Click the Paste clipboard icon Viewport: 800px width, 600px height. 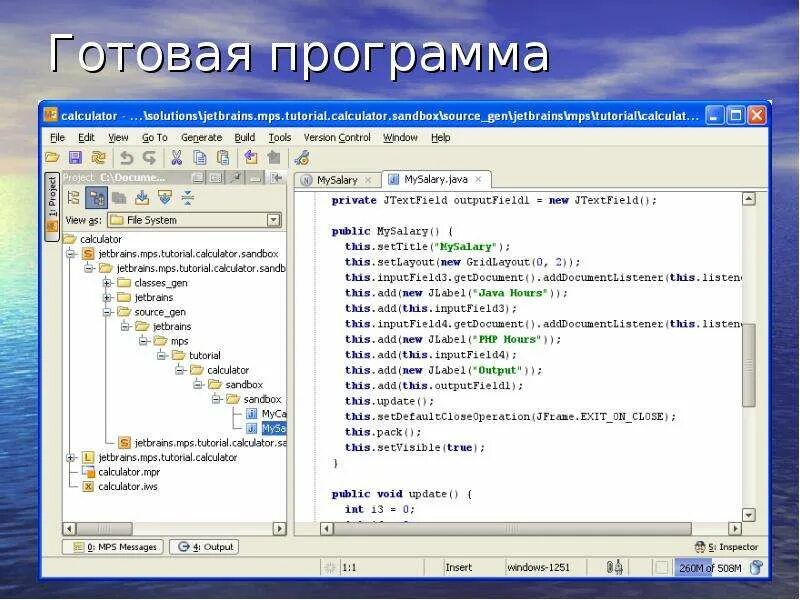pyautogui.click(x=223, y=158)
